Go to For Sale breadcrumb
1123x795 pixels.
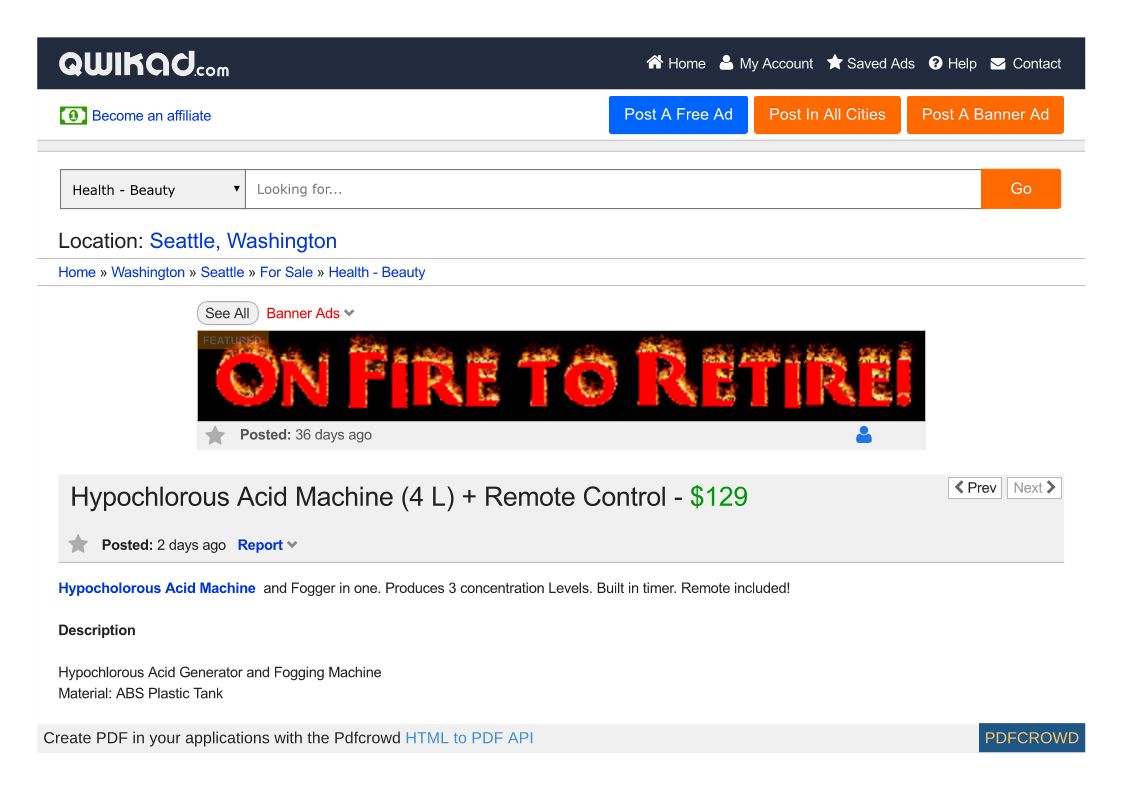(286, 272)
